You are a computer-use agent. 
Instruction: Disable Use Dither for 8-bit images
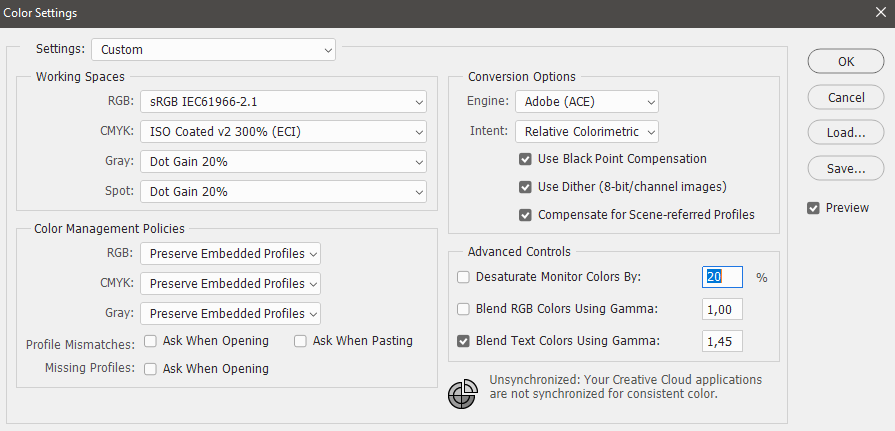(x=525, y=187)
